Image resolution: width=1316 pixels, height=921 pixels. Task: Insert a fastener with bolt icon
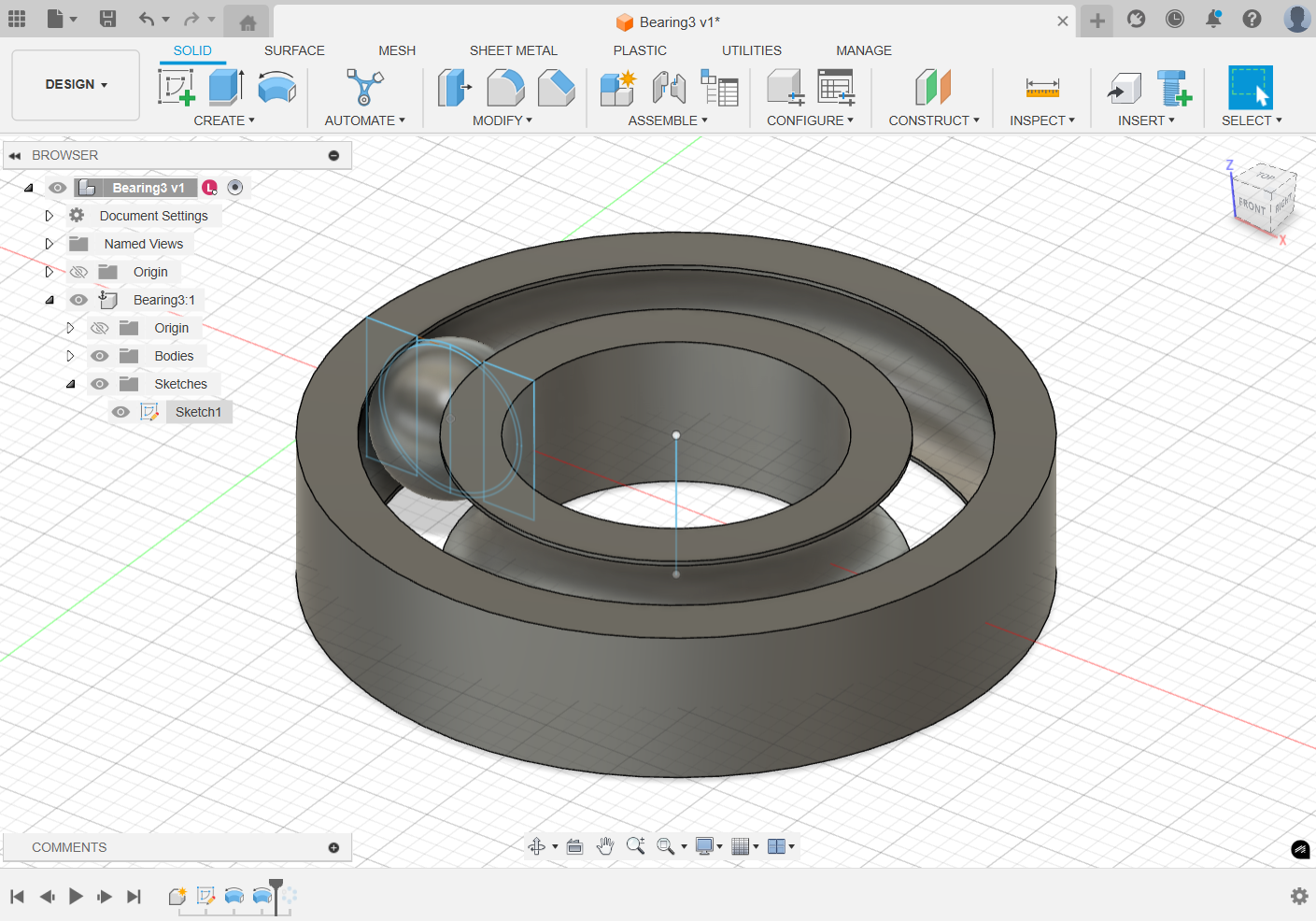tap(1174, 88)
